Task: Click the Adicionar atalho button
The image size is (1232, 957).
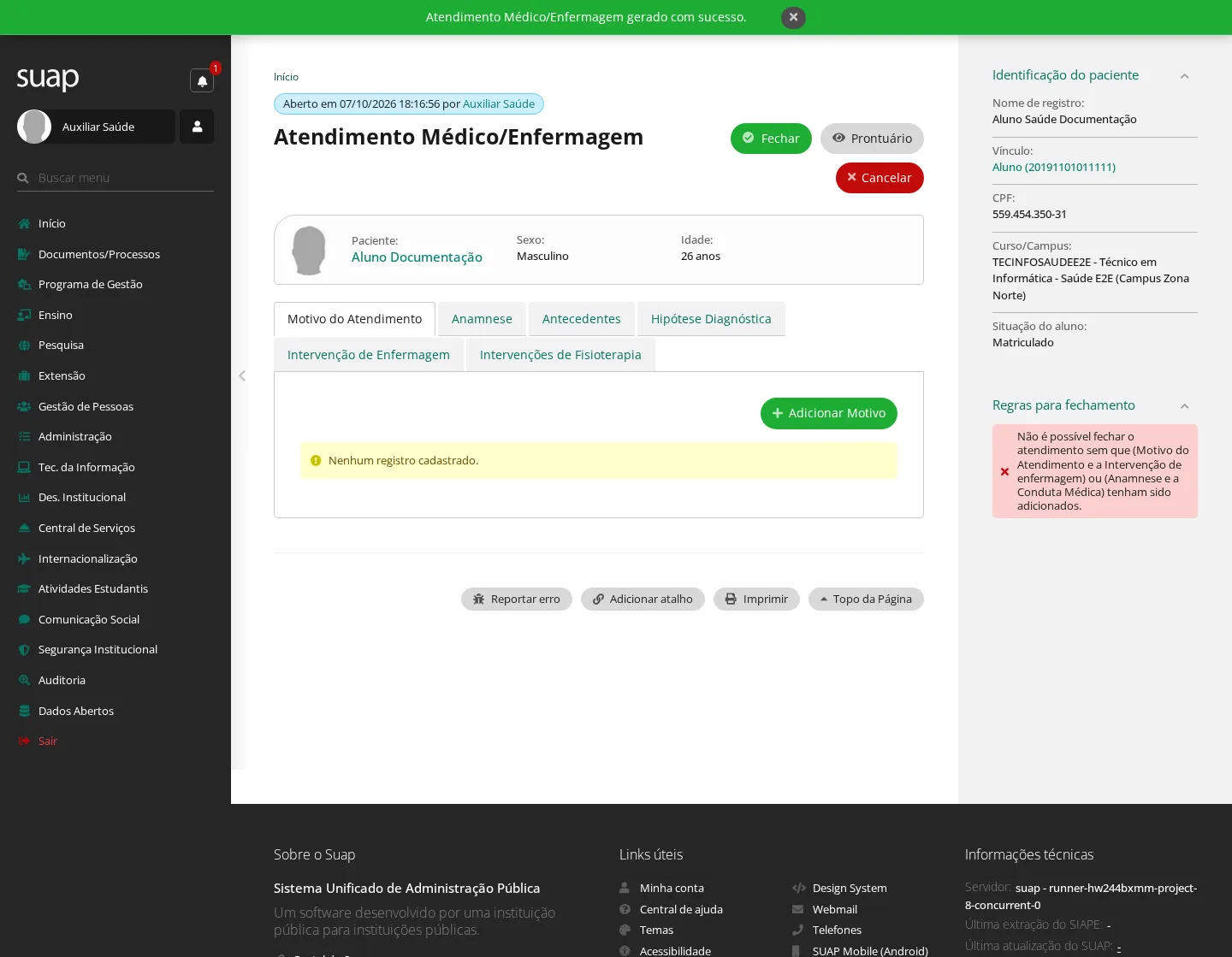Action: click(643, 600)
